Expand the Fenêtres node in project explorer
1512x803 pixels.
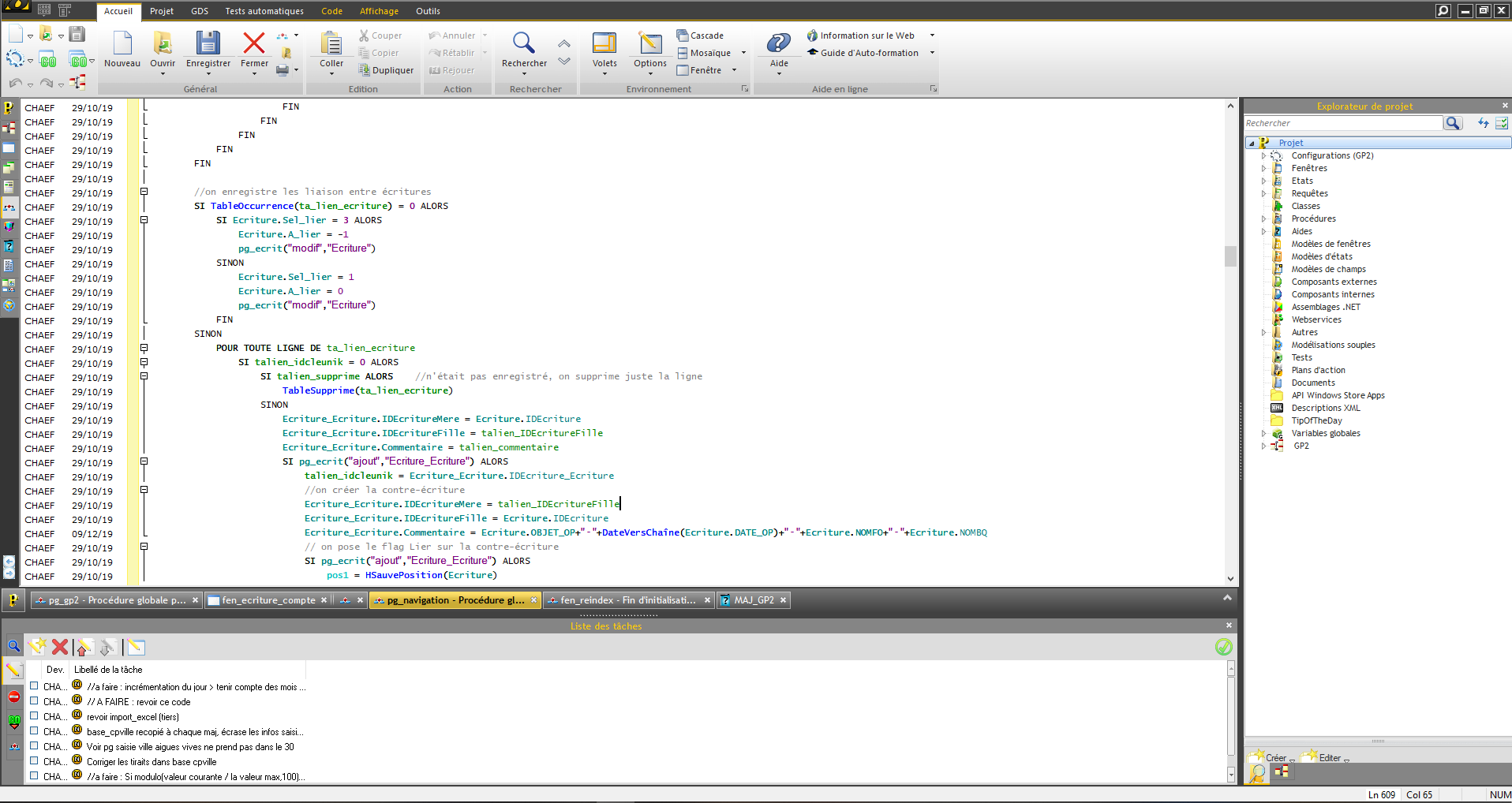click(x=1266, y=168)
